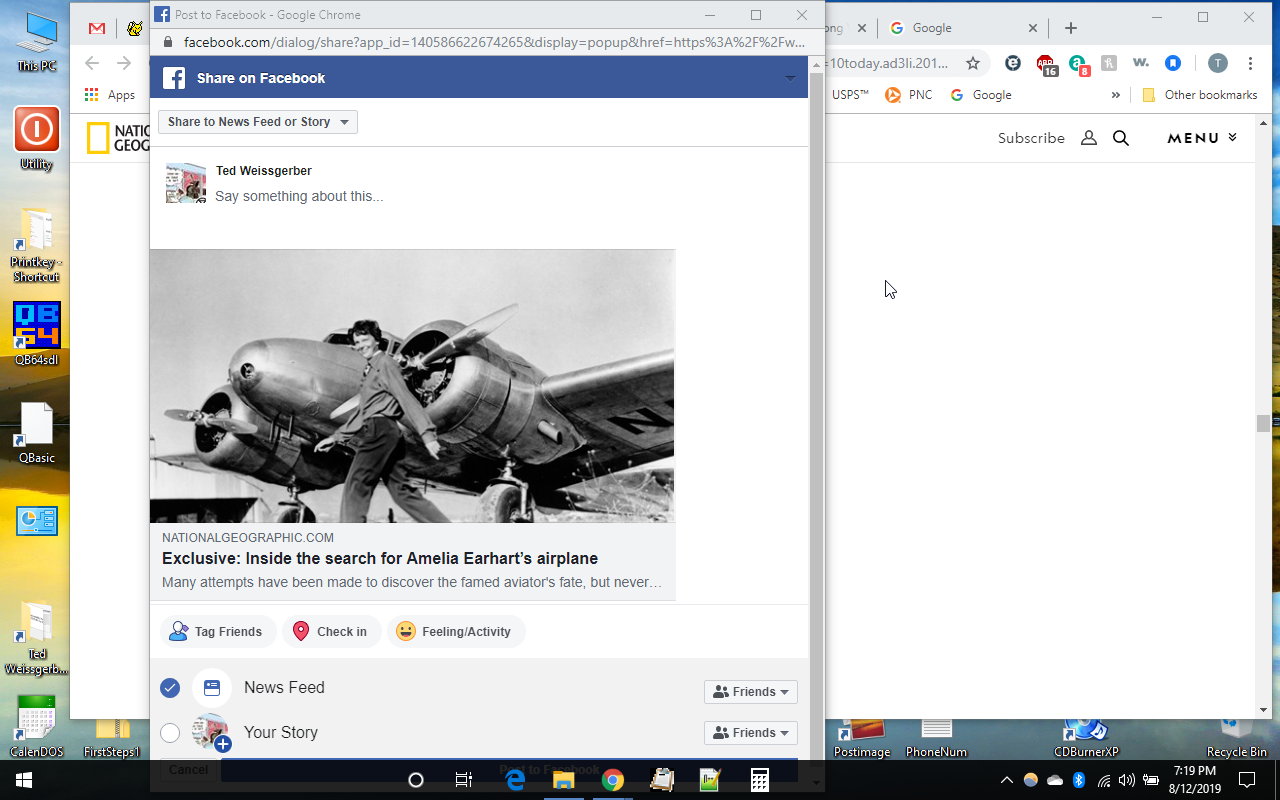Select the QB64sdl desktop icon

(x=36, y=335)
